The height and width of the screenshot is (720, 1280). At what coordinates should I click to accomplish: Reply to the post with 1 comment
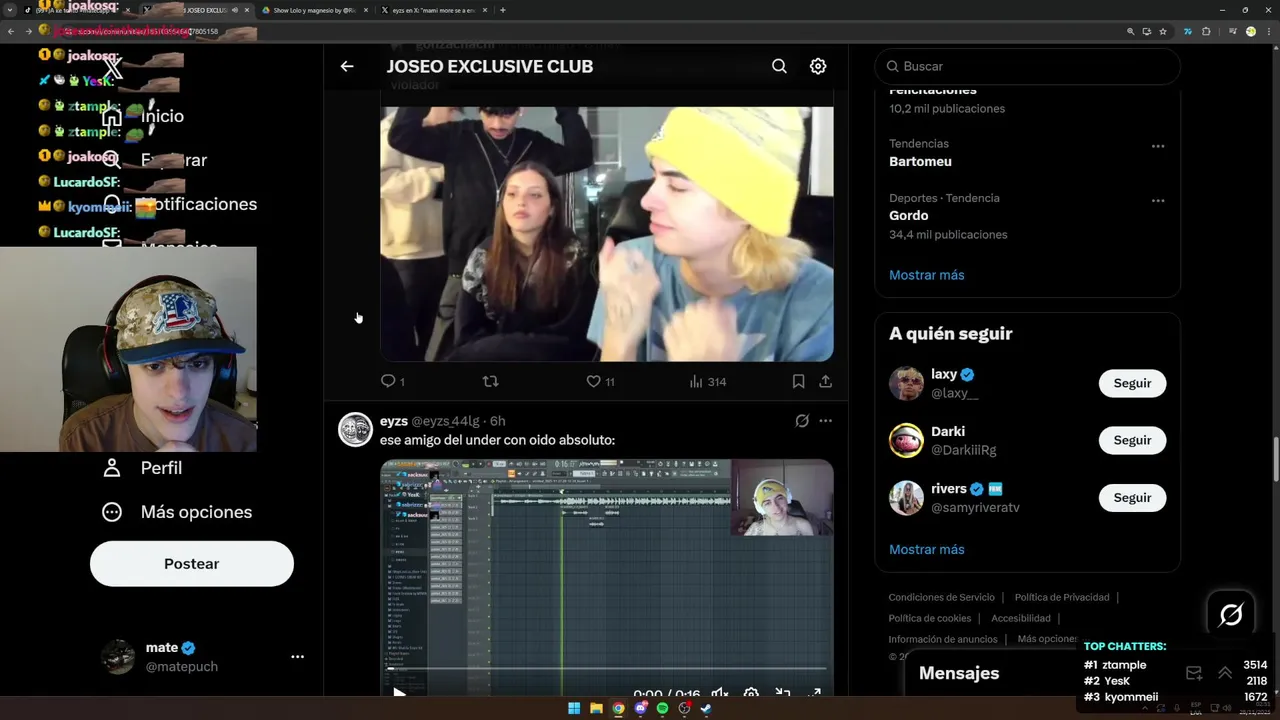click(392, 381)
